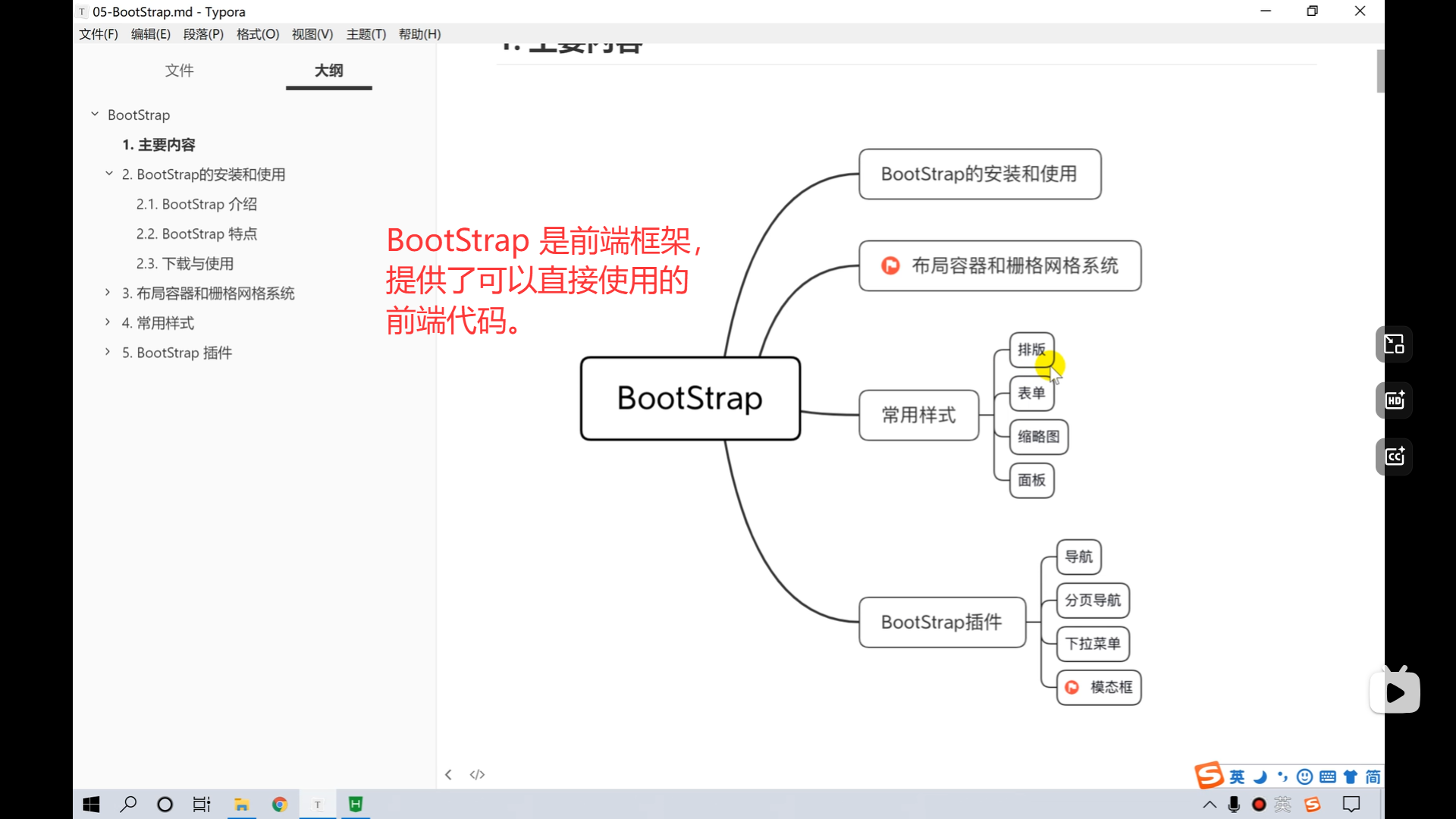Collapse section 2 BootStrap的安装和使用
Image resolution: width=1456 pixels, height=819 pixels.
click(x=109, y=174)
